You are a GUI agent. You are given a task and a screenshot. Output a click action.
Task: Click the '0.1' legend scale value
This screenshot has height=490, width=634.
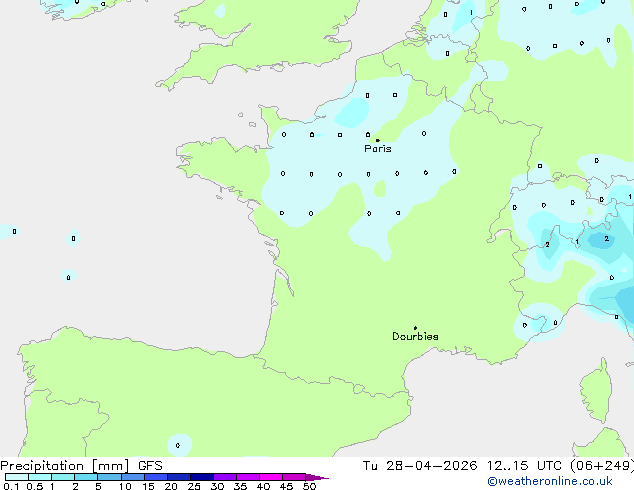tap(11, 486)
